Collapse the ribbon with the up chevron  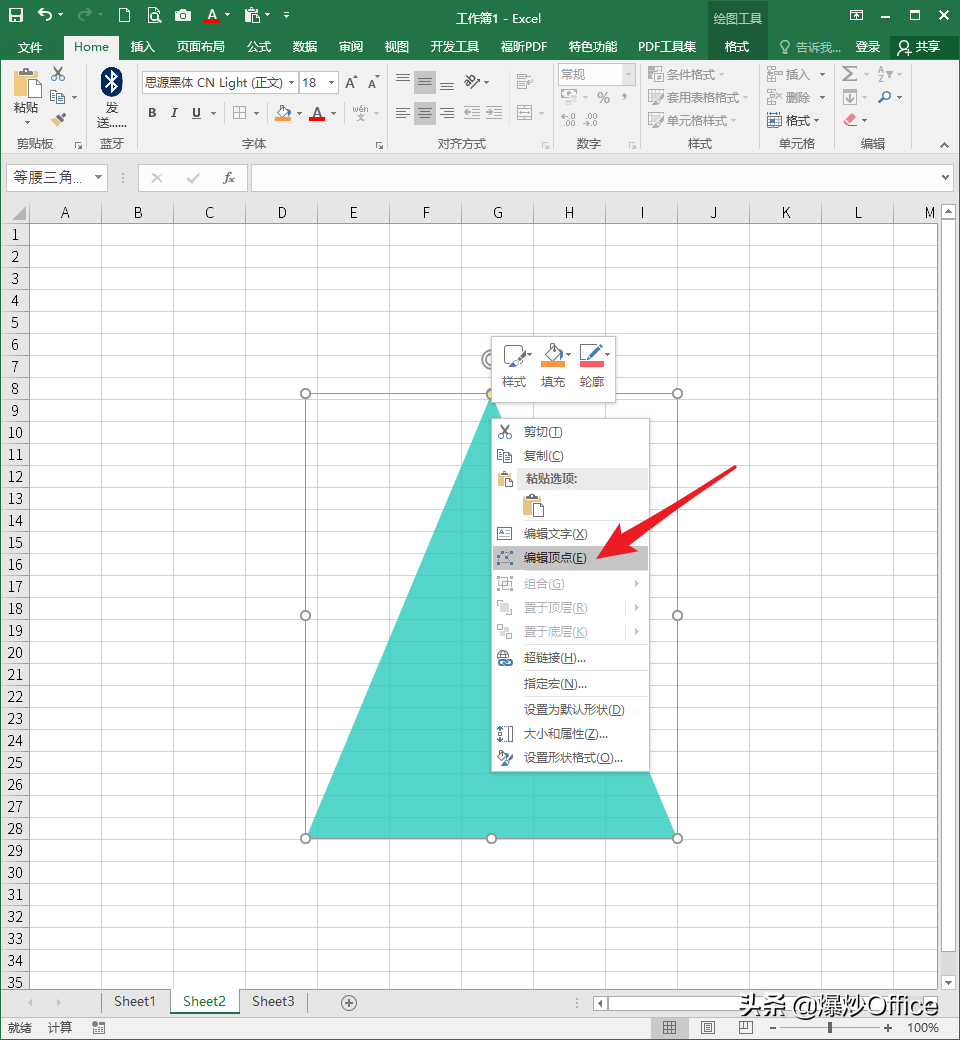pos(944,145)
